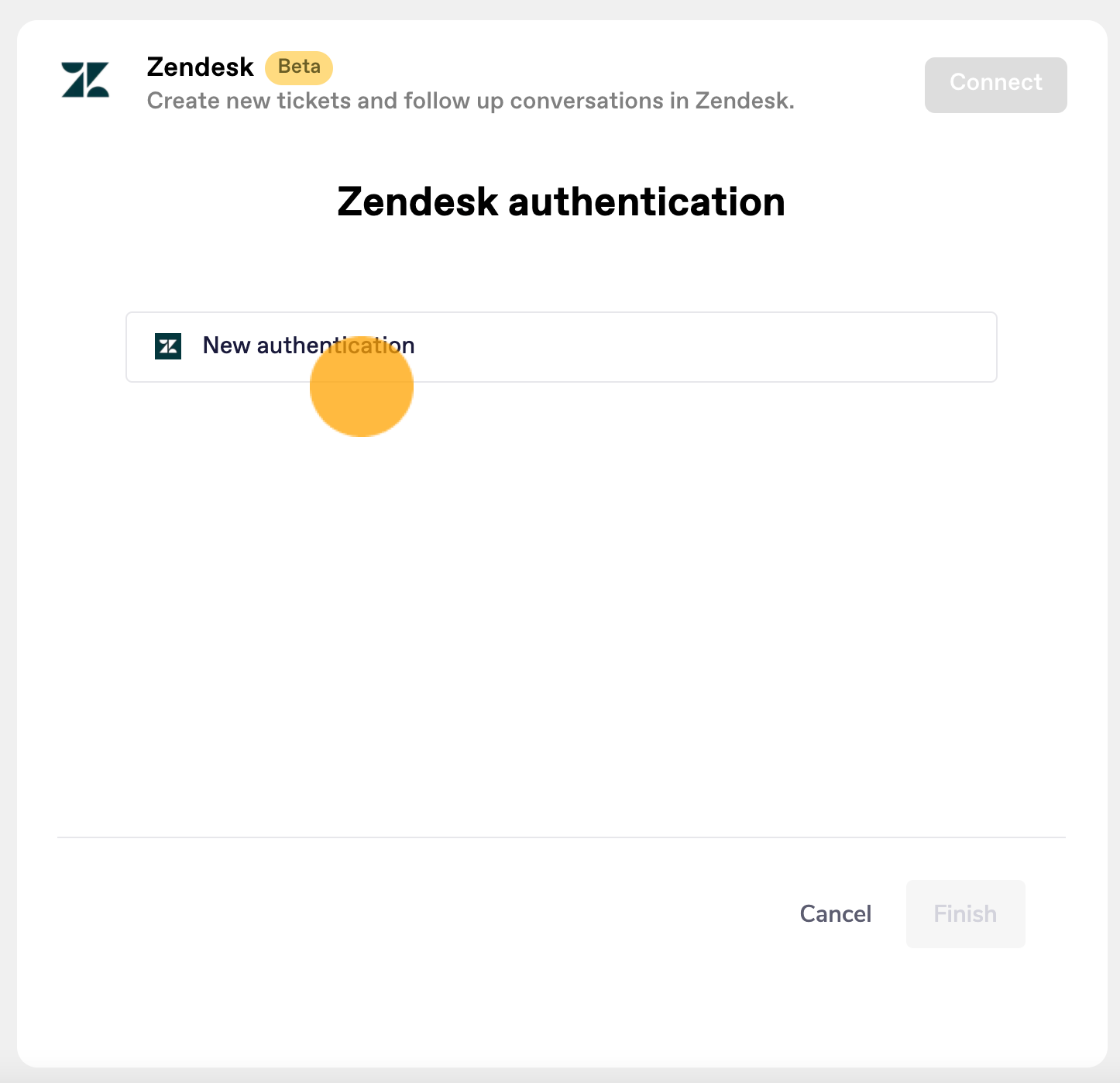
Task: Click the blank footer area left of Cancel
Action: 418,914
